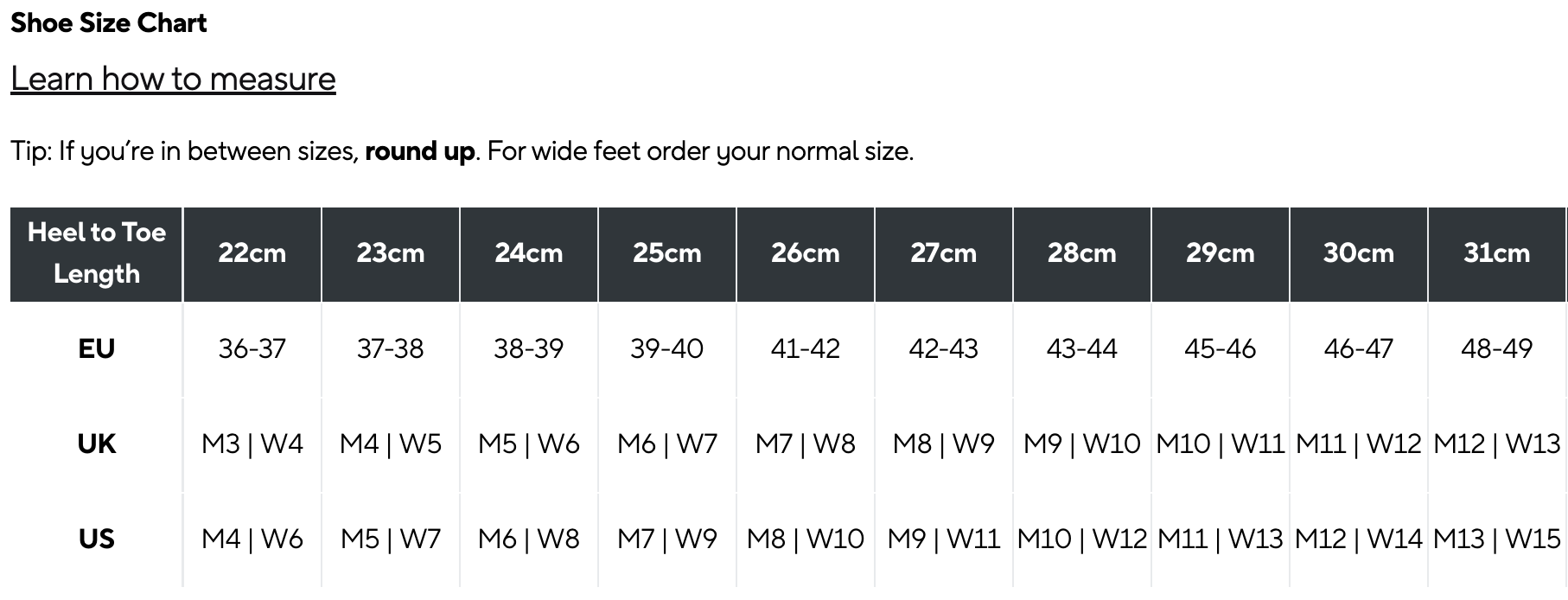Click UK size M10 | W11 cell
The height and width of the screenshot is (600, 1568).
coord(1220,444)
